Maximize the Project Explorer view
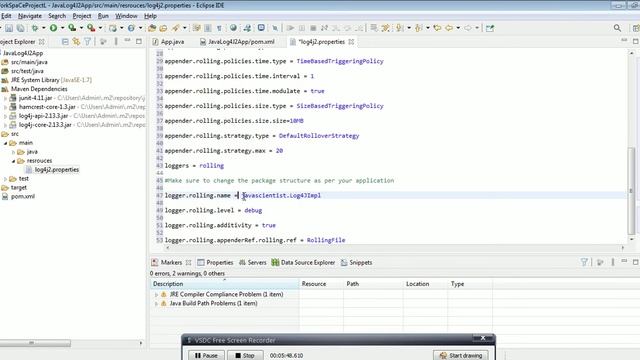This screenshot has height=360, width=640. pyautogui.click(x=139, y=41)
